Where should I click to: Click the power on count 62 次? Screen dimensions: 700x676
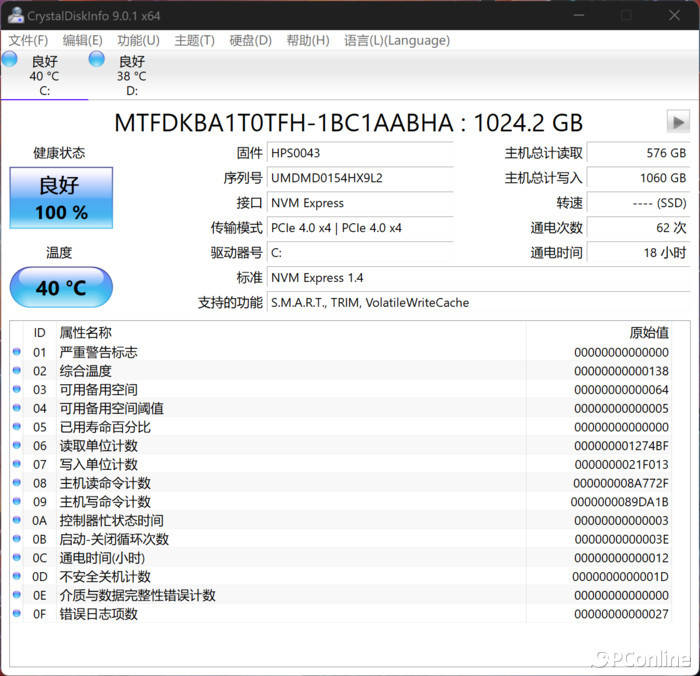638,228
